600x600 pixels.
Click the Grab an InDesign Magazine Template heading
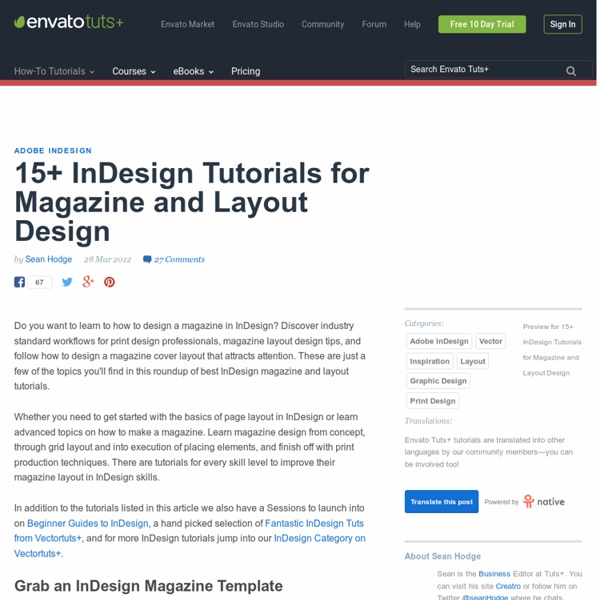tap(148, 586)
